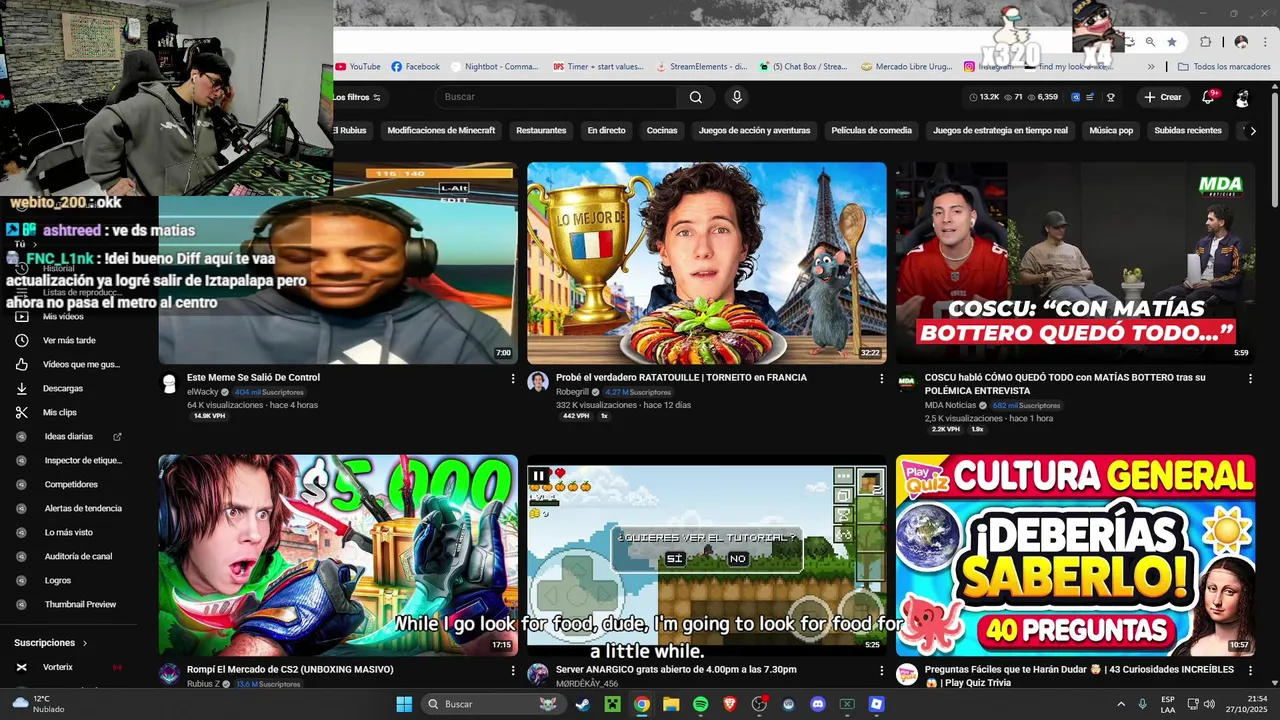The image size is (1280, 720).
Task: Select Películas de comedia chip
Action: (x=871, y=131)
